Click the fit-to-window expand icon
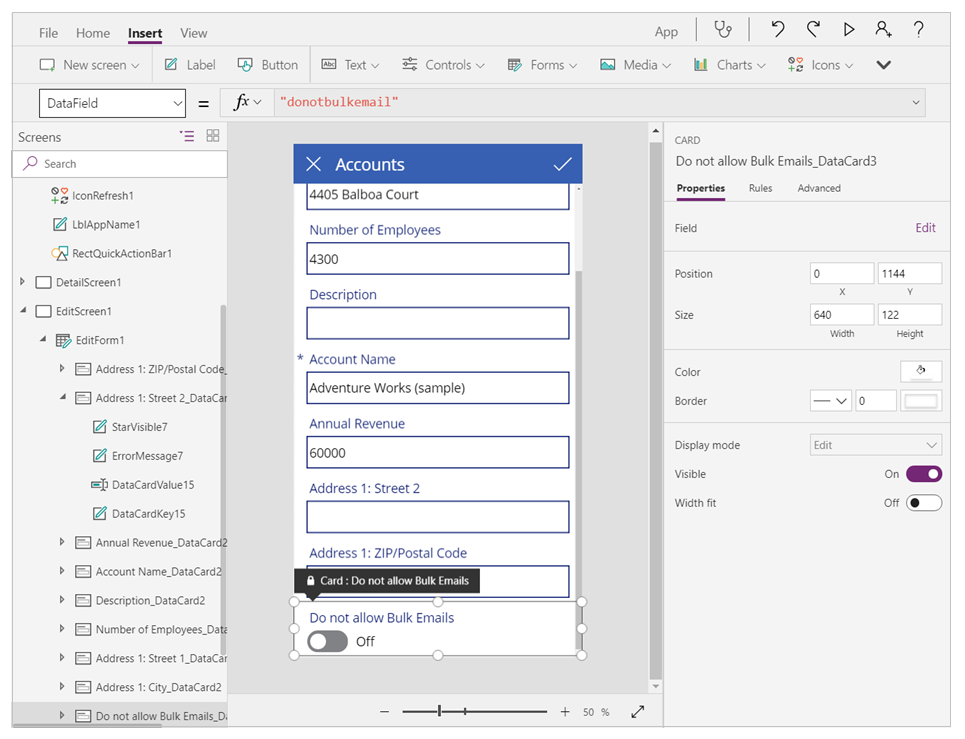965x739 pixels. (638, 712)
